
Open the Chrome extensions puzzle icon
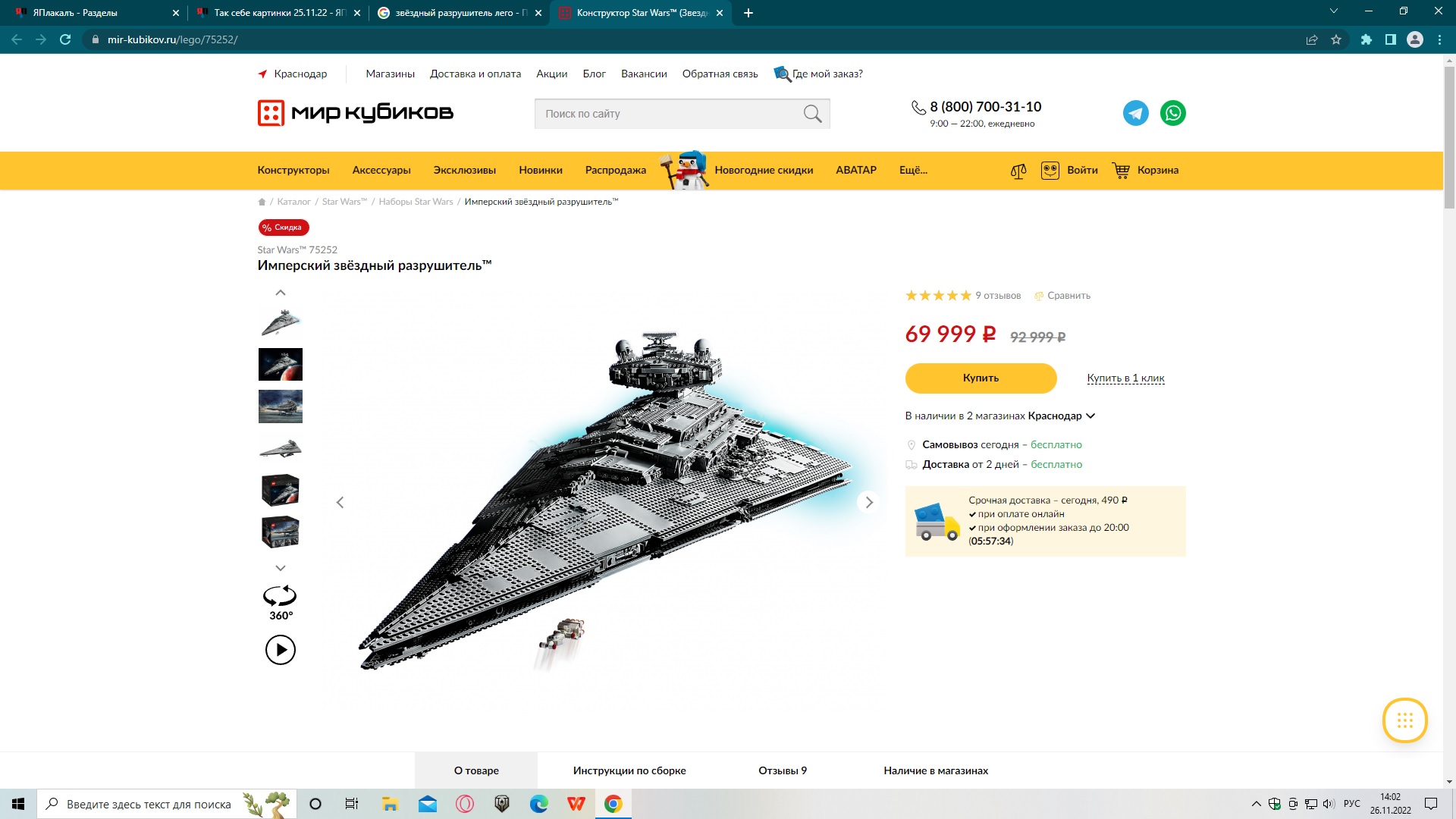pyautogui.click(x=1367, y=39)
